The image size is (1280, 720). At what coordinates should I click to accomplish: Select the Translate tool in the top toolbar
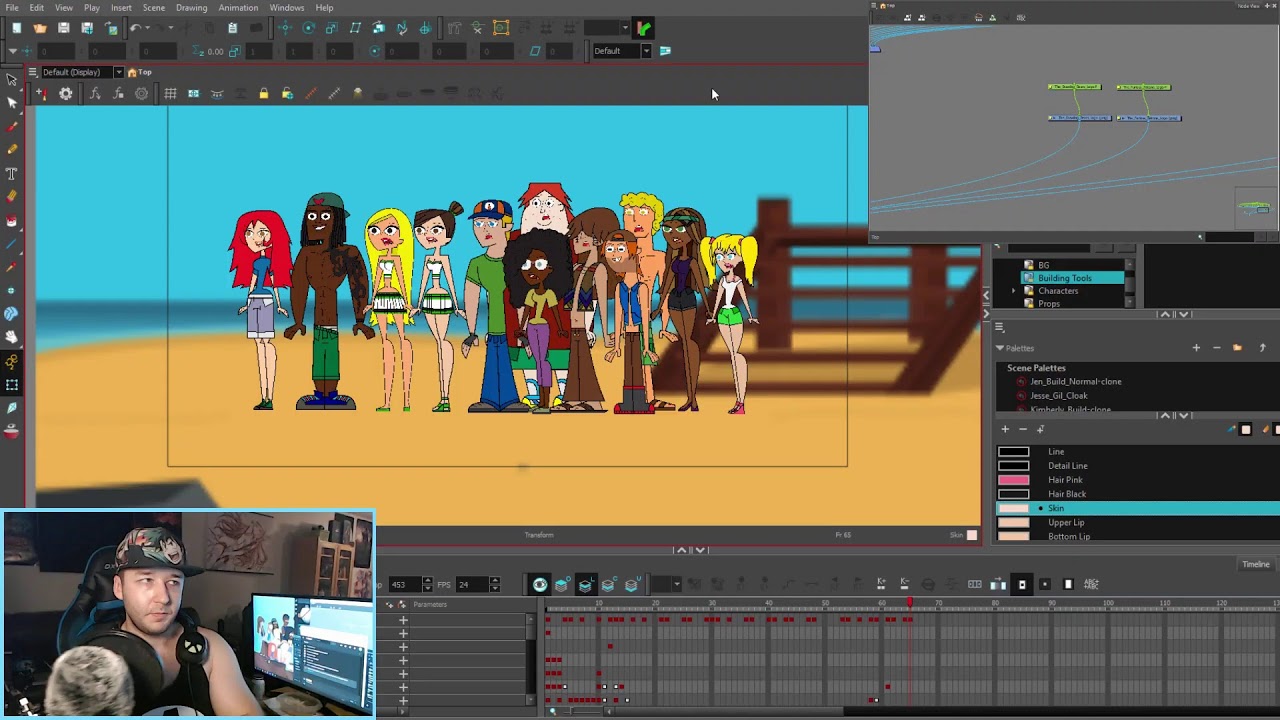[x=285, y=28]
